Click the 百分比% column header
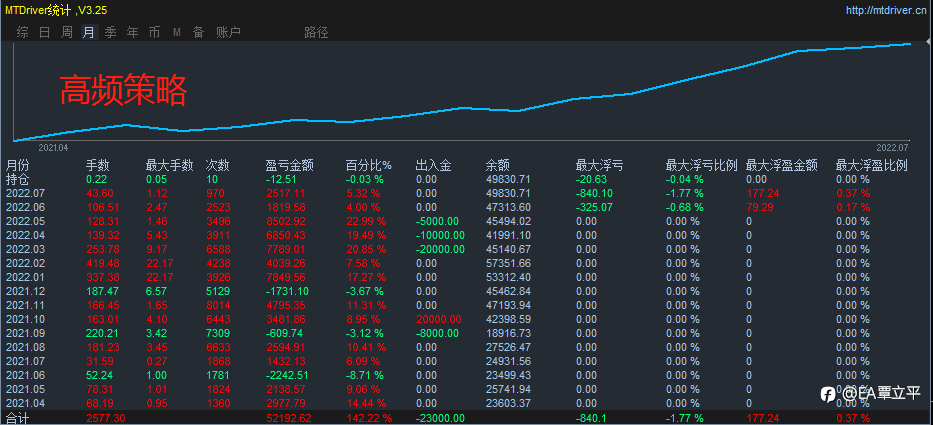This screenshot has width=933, height=425. pyautogui.click(x=369, y=165)
